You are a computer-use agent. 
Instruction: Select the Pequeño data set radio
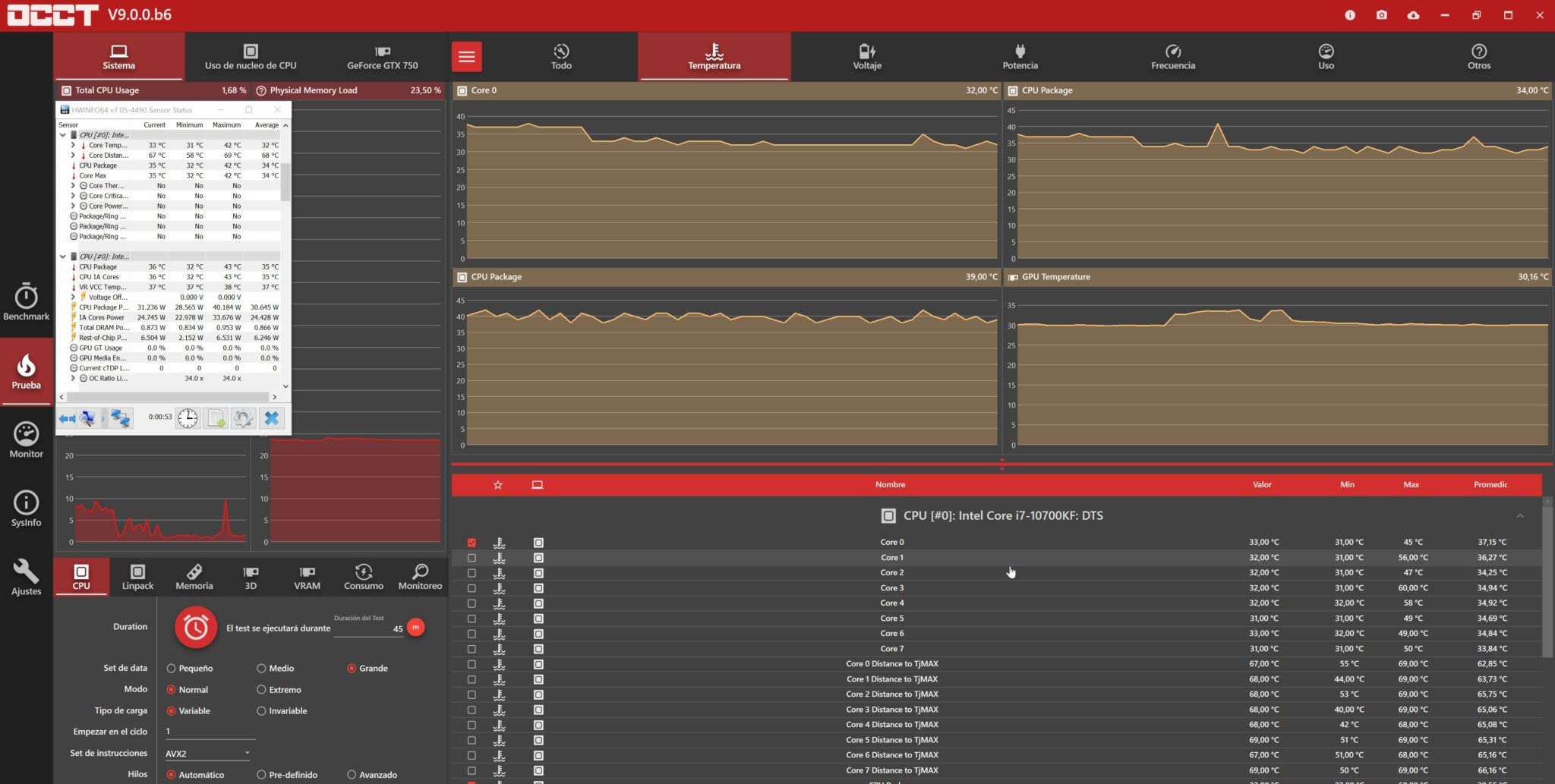(x=172, y=669)
